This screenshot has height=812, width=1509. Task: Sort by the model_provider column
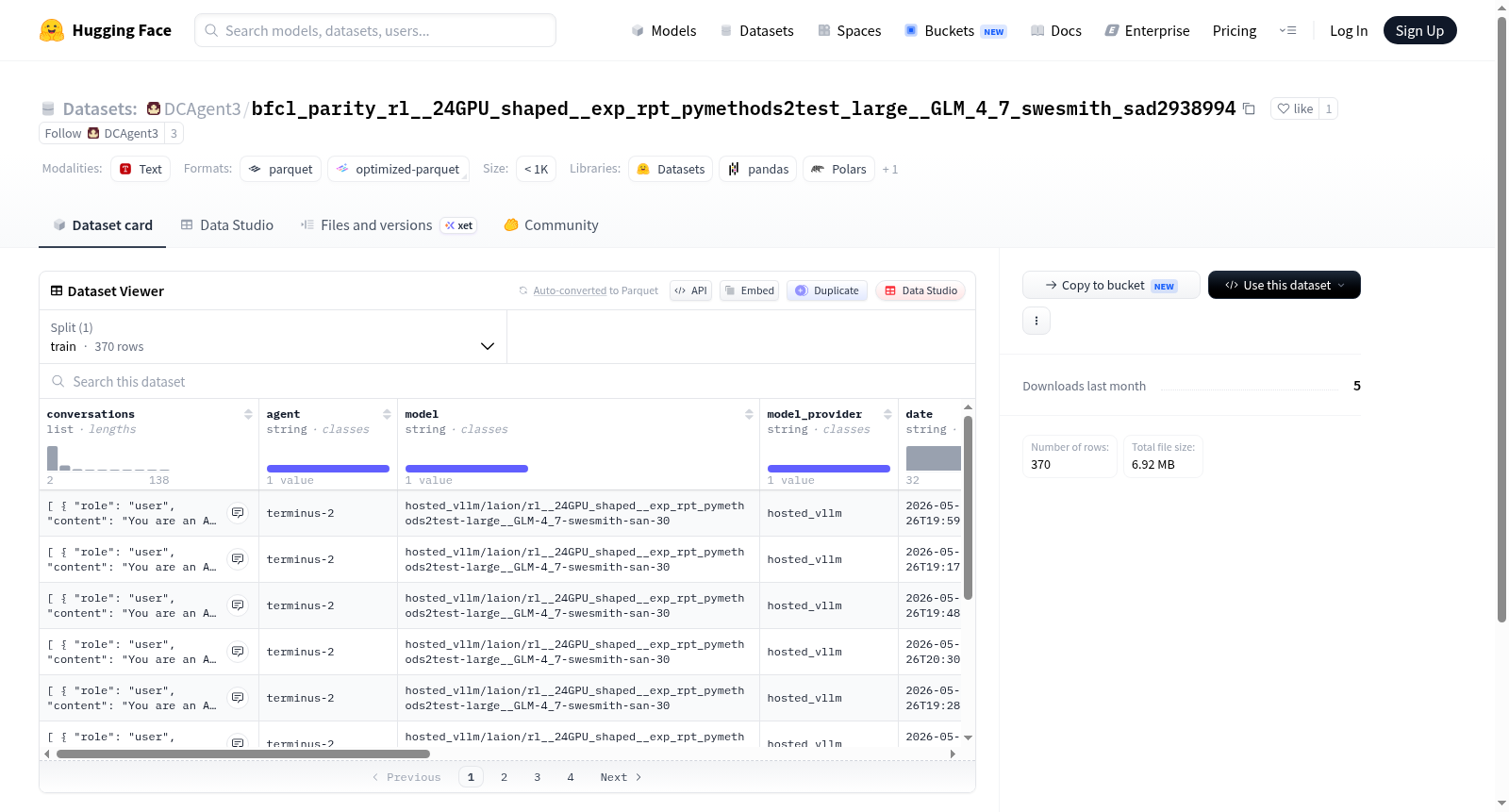[887, 414]
